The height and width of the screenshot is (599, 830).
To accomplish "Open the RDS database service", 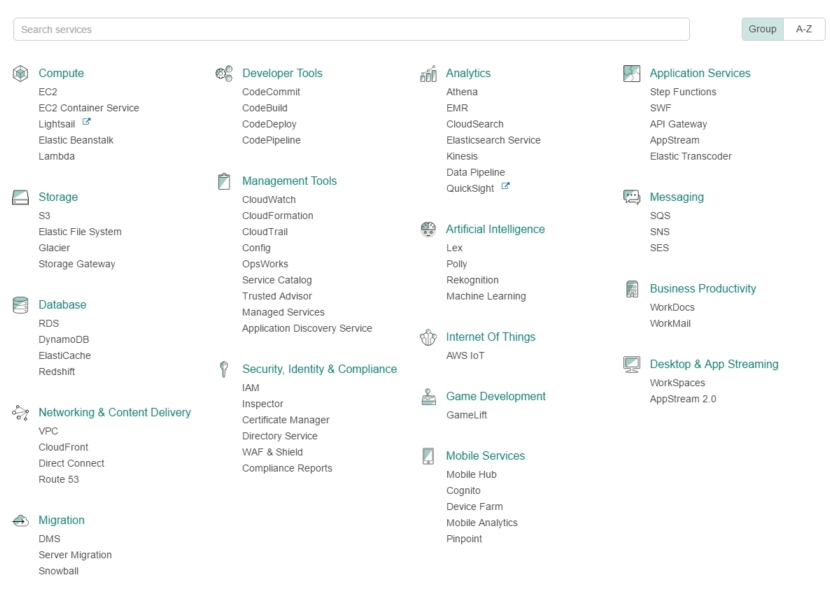I will click(x=49, y=323).
